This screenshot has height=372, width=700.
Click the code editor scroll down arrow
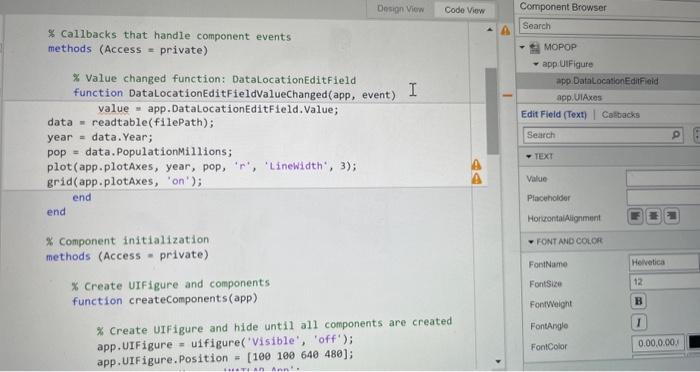click(x=498, y=361)
